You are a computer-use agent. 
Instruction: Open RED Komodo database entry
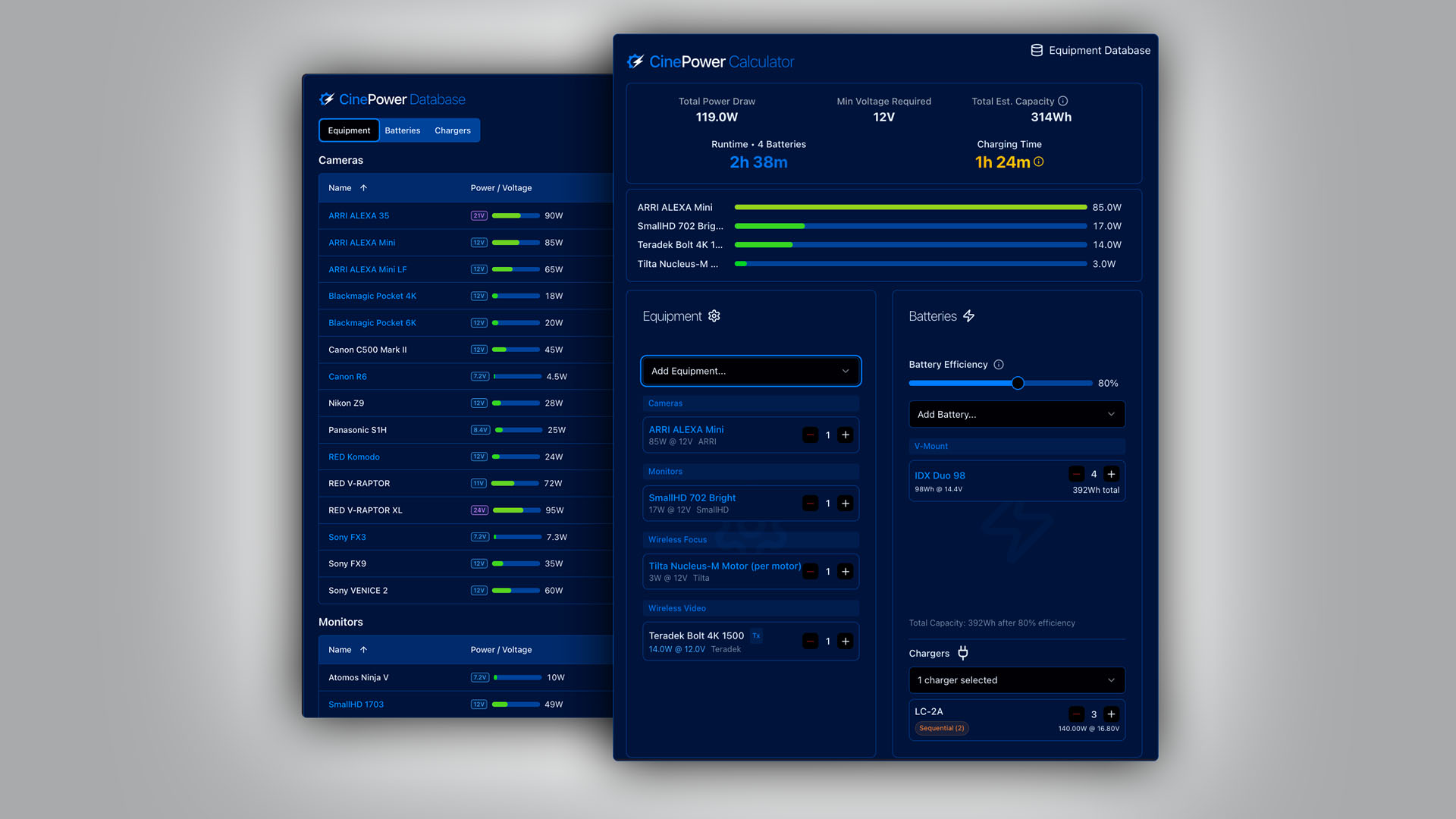354,457
